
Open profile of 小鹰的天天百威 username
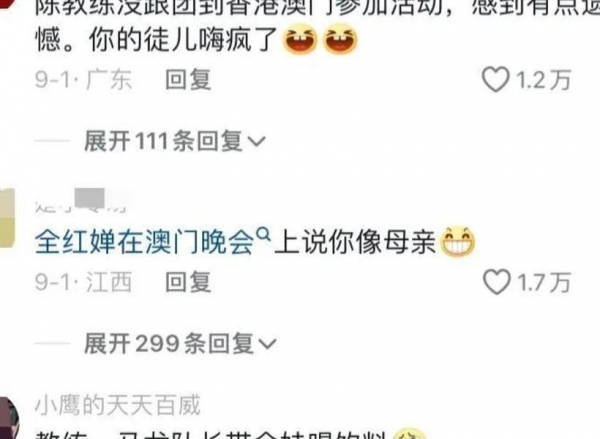118,405
